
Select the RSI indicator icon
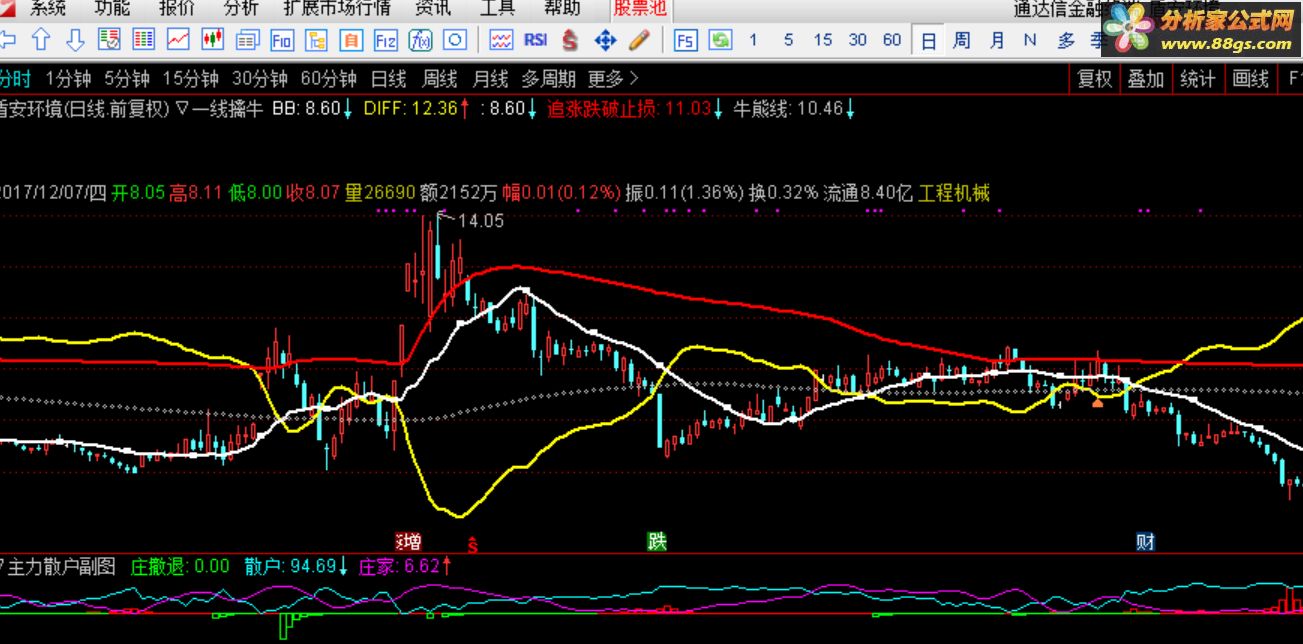[536, 40]
